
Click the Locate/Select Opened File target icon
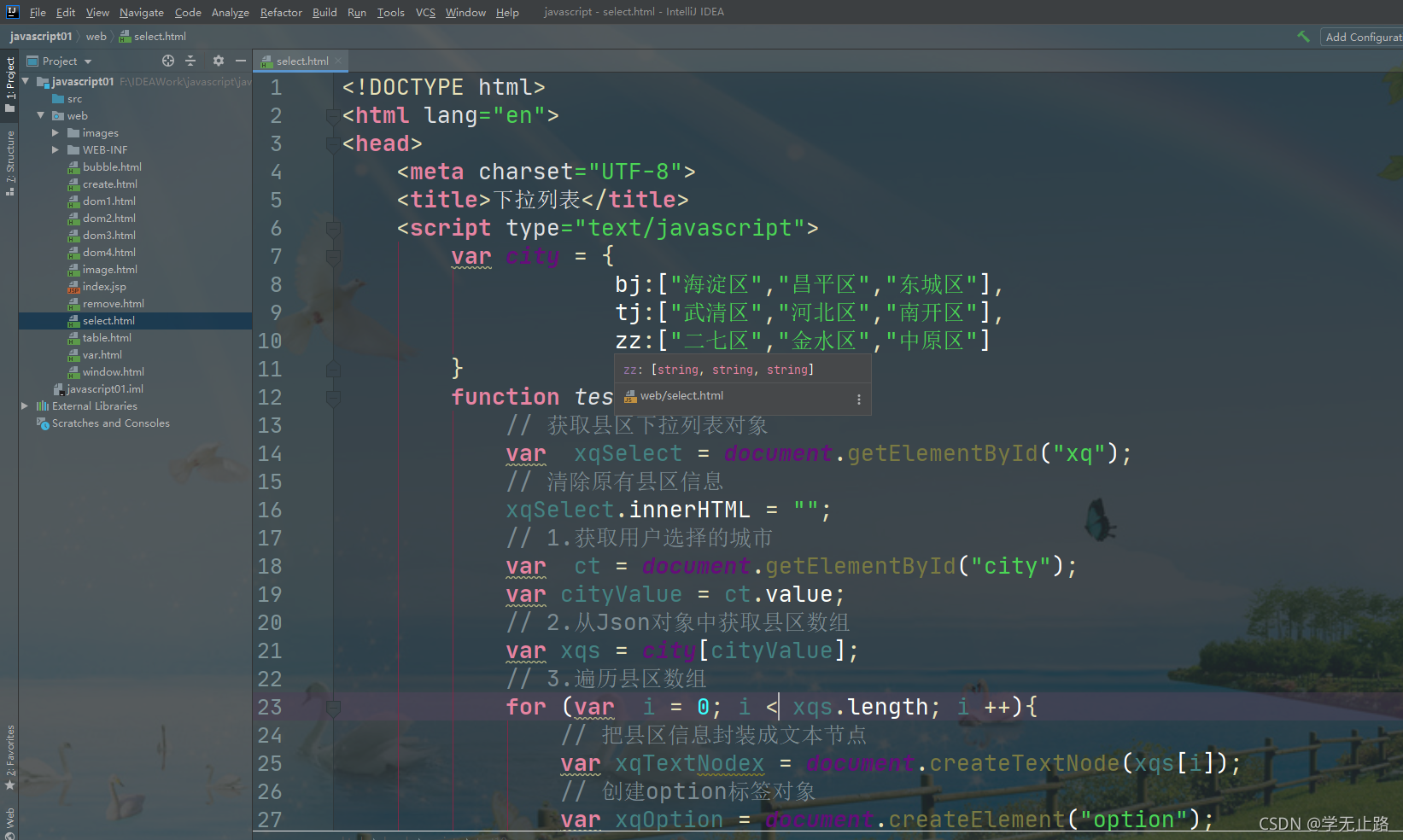point(168,61)
